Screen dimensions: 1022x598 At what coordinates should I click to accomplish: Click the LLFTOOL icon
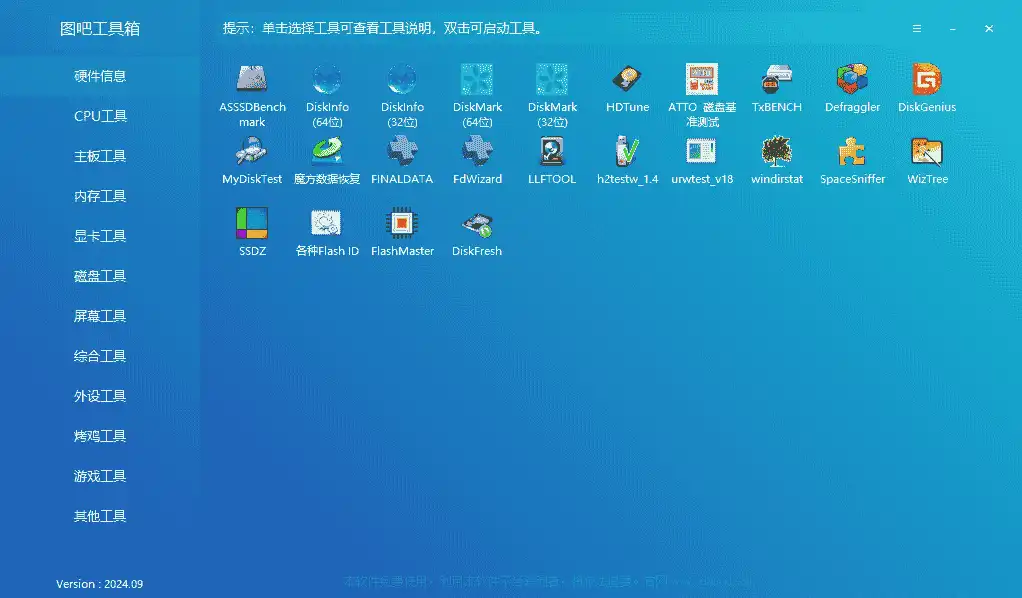pos(552,151)
